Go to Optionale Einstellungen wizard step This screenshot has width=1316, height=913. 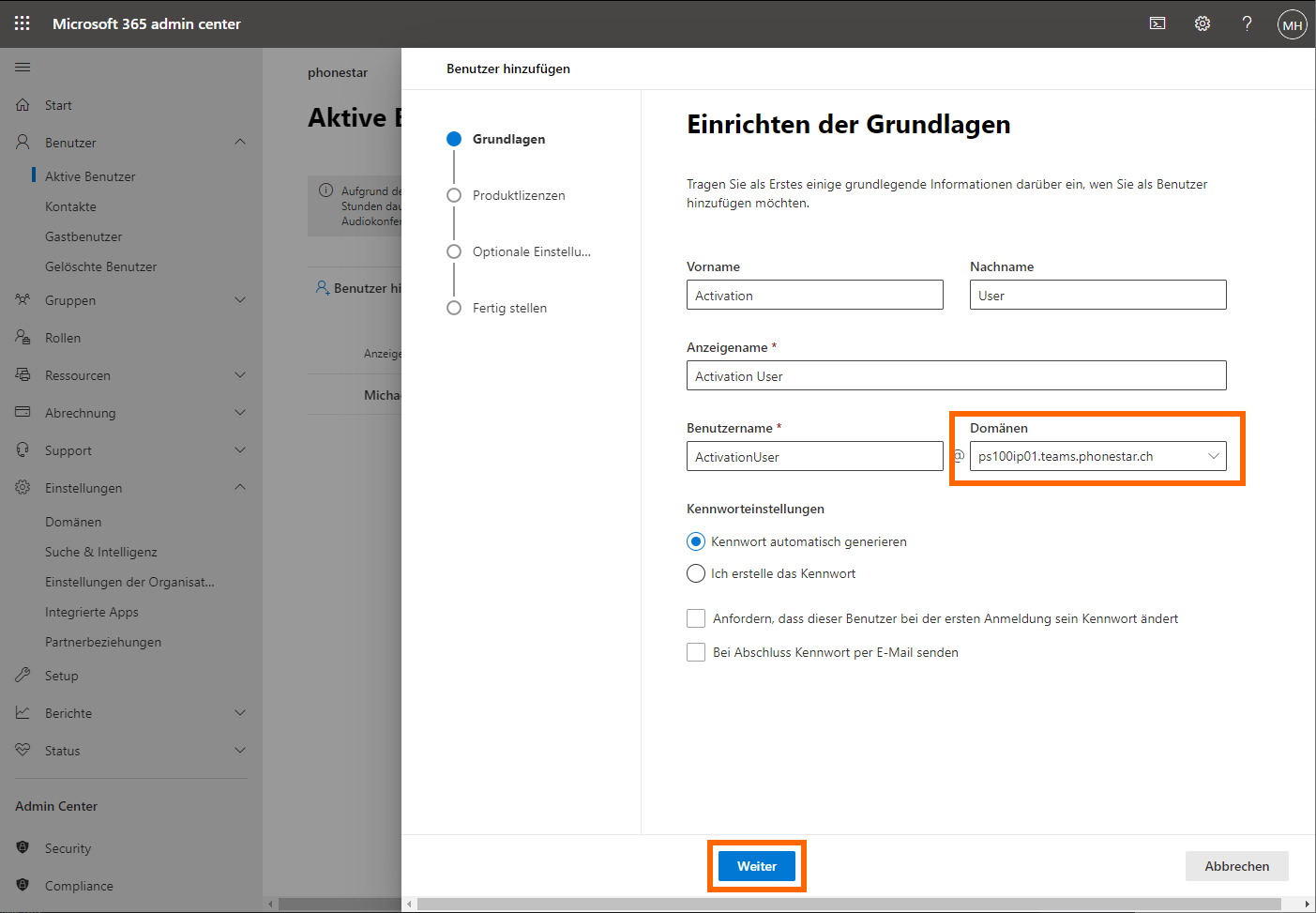click(x=519, y=251)
